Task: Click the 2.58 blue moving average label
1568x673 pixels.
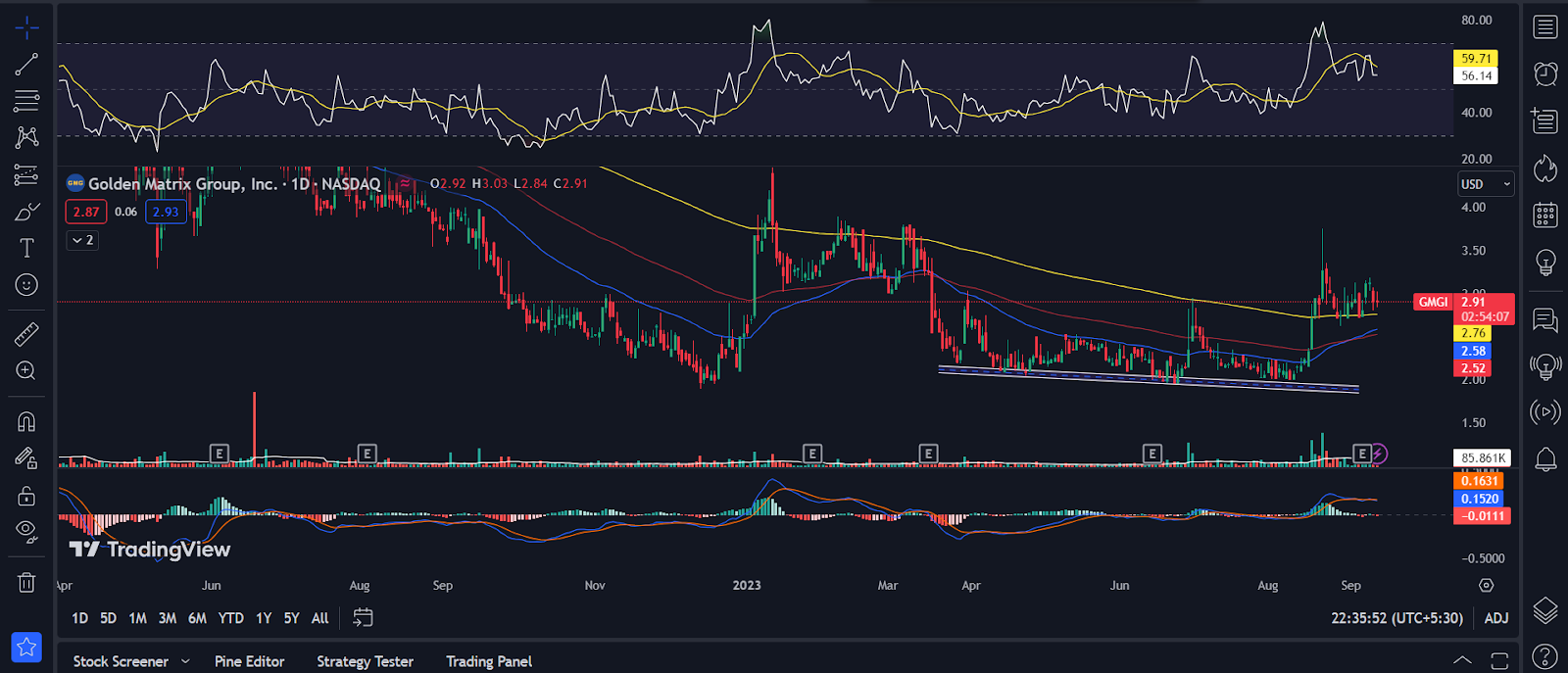Action: [1474, 351]
